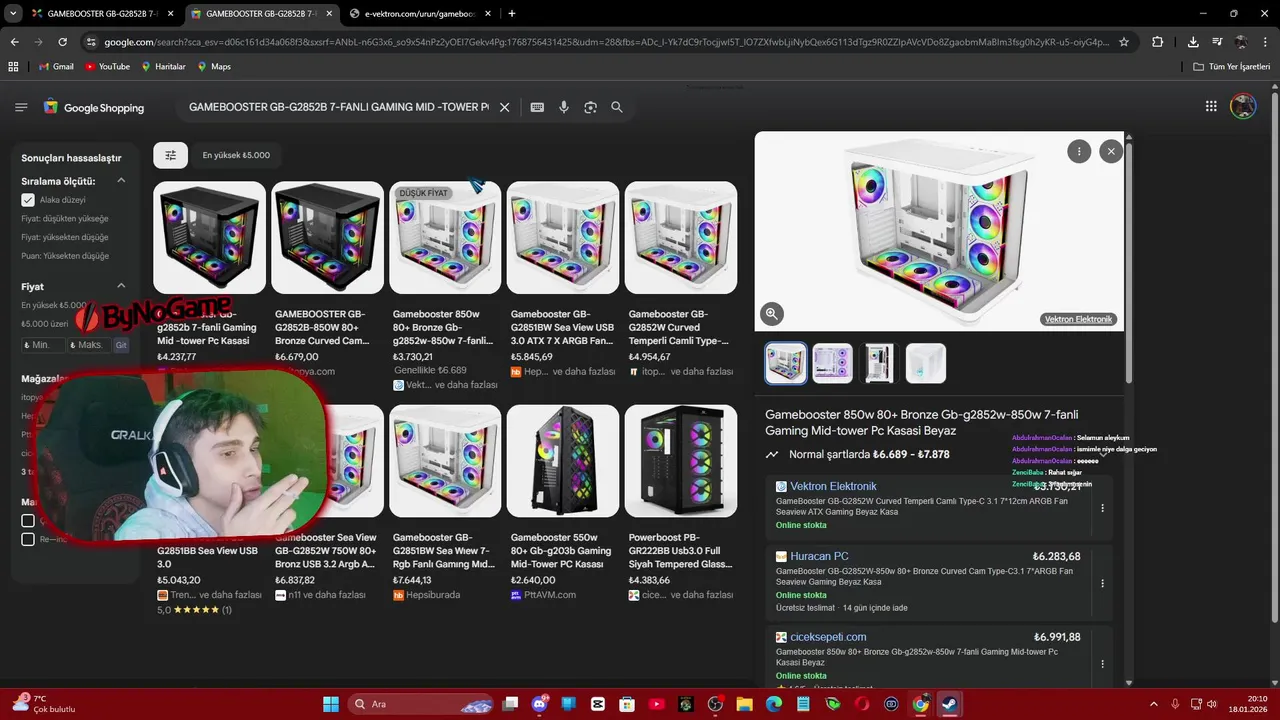Viewport: 1280px width, 720px height.
Task: Open Microsoft Edge from the taskbar
Action: (774, 704)
